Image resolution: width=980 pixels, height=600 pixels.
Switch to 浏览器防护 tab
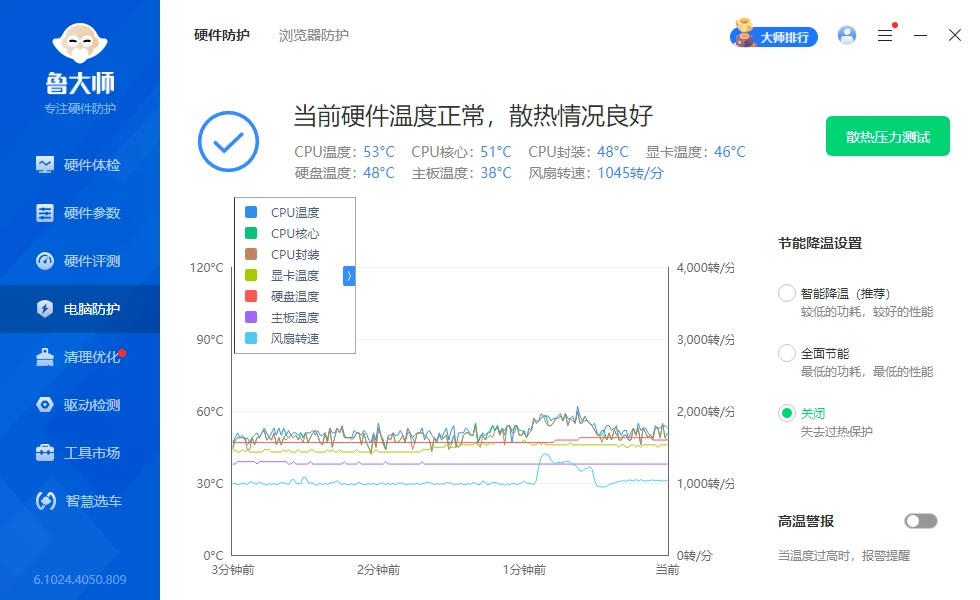[x=314, y=35]
